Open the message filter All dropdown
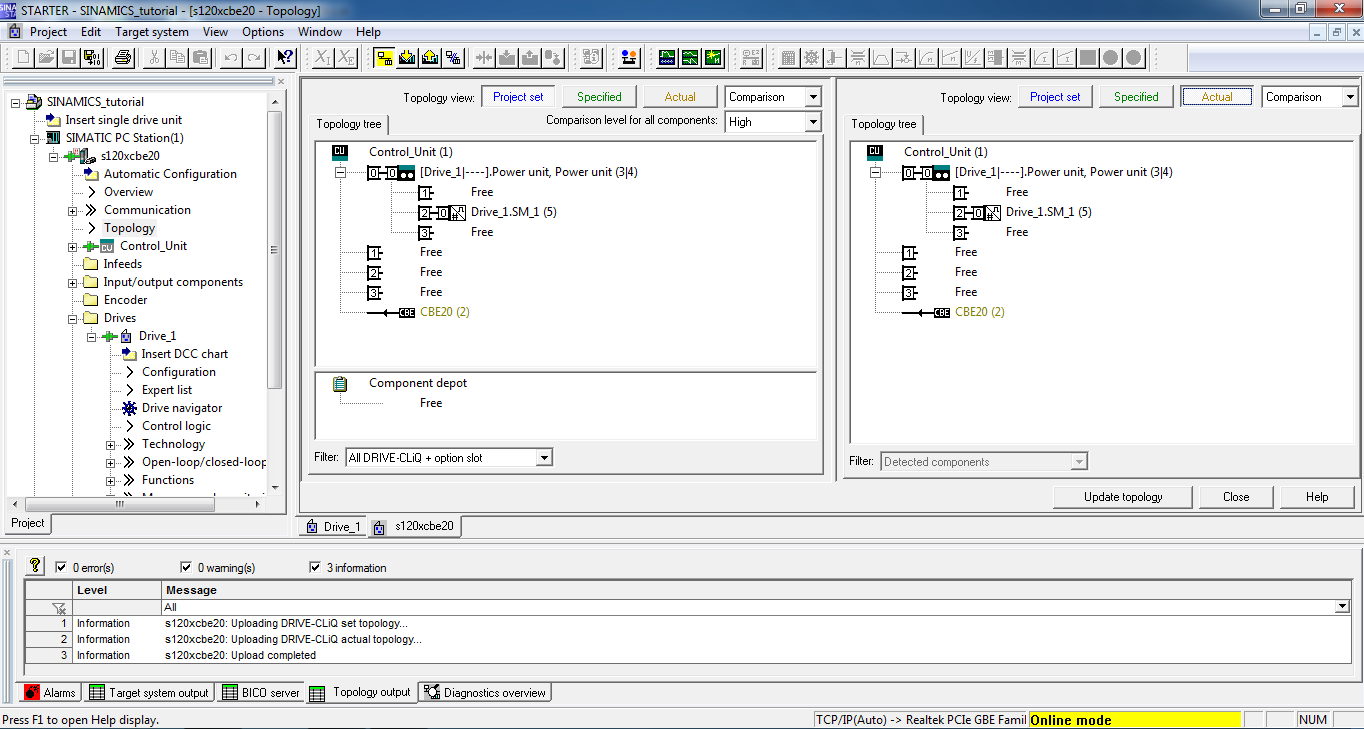This screenshot has width=1364, height=729. 1342,607
